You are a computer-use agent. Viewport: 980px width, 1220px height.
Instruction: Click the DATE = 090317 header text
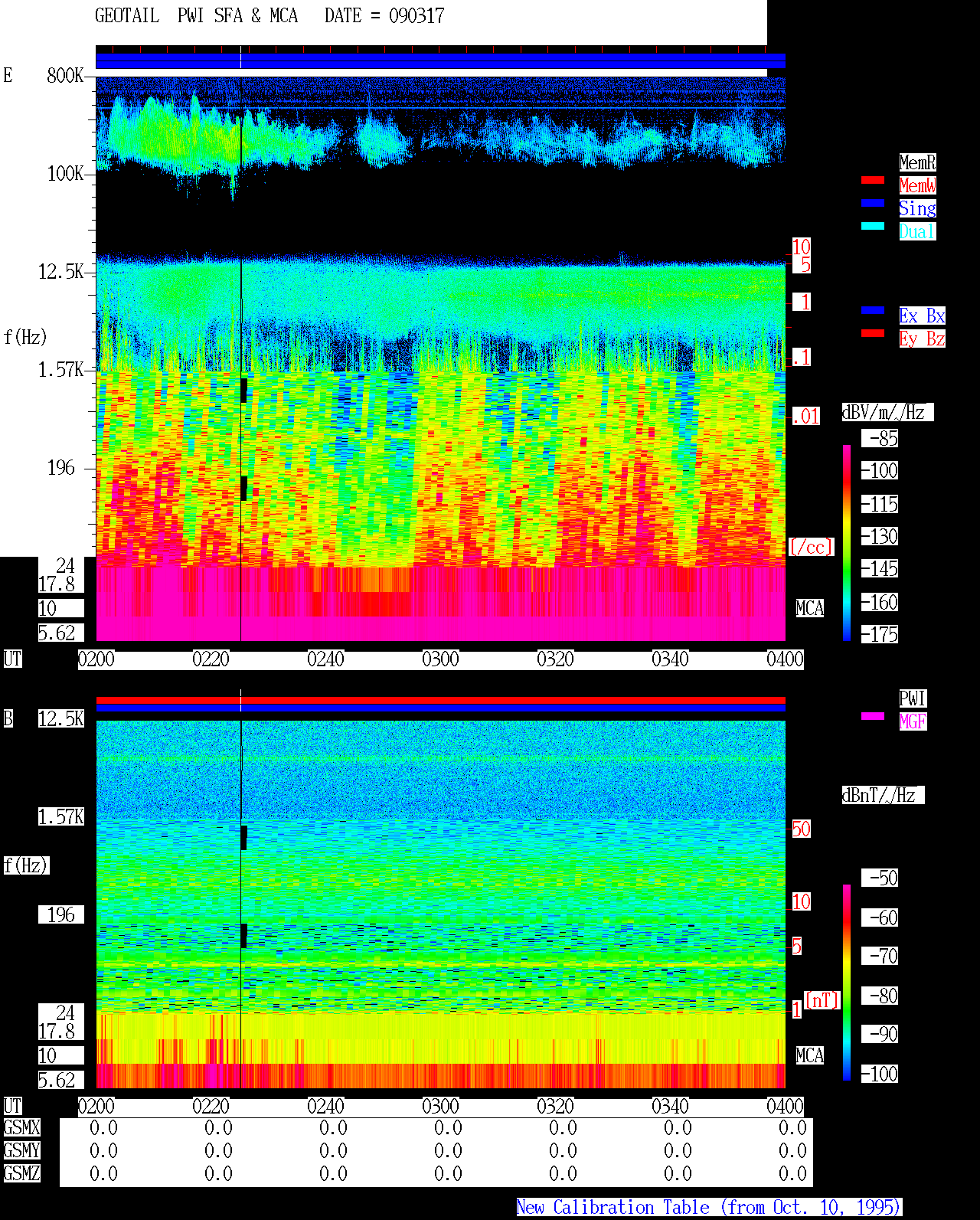click(384, 16)
